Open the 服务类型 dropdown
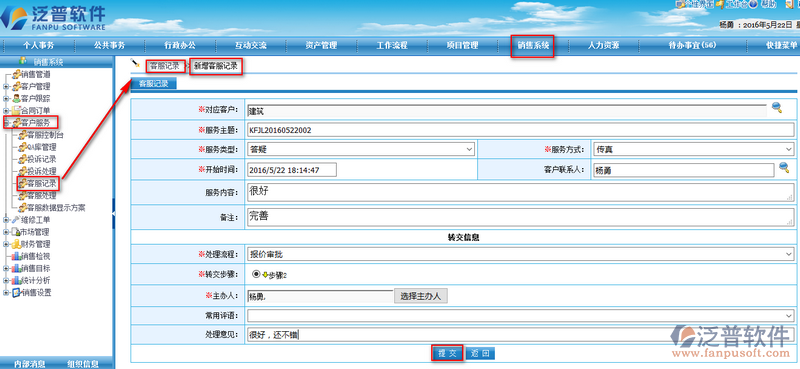800x369 pixels. click(x=361, y=149)
